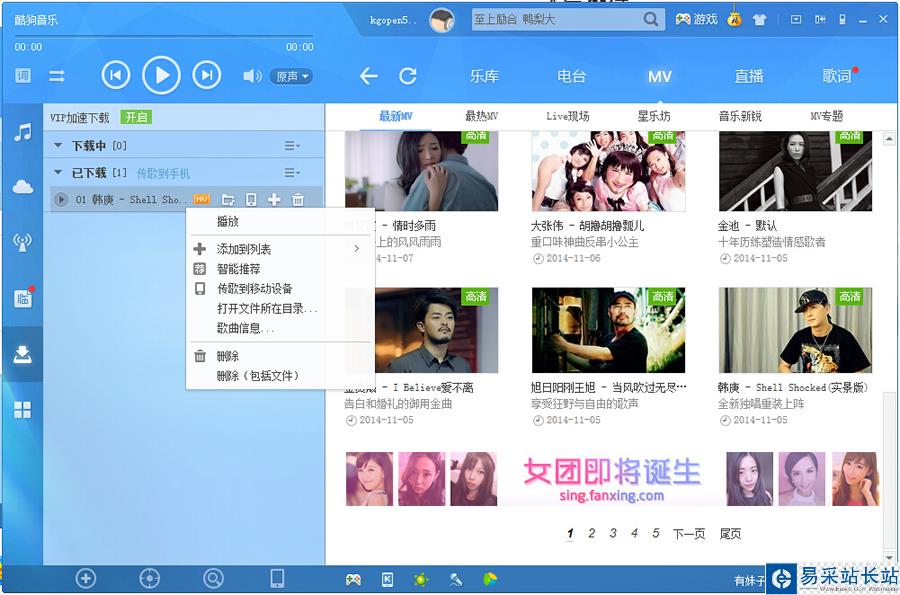Image resolution: width=900 pixels, height=595 pixels.
Task: Click the search magnifier icon
Action: [x=651, y=20]
